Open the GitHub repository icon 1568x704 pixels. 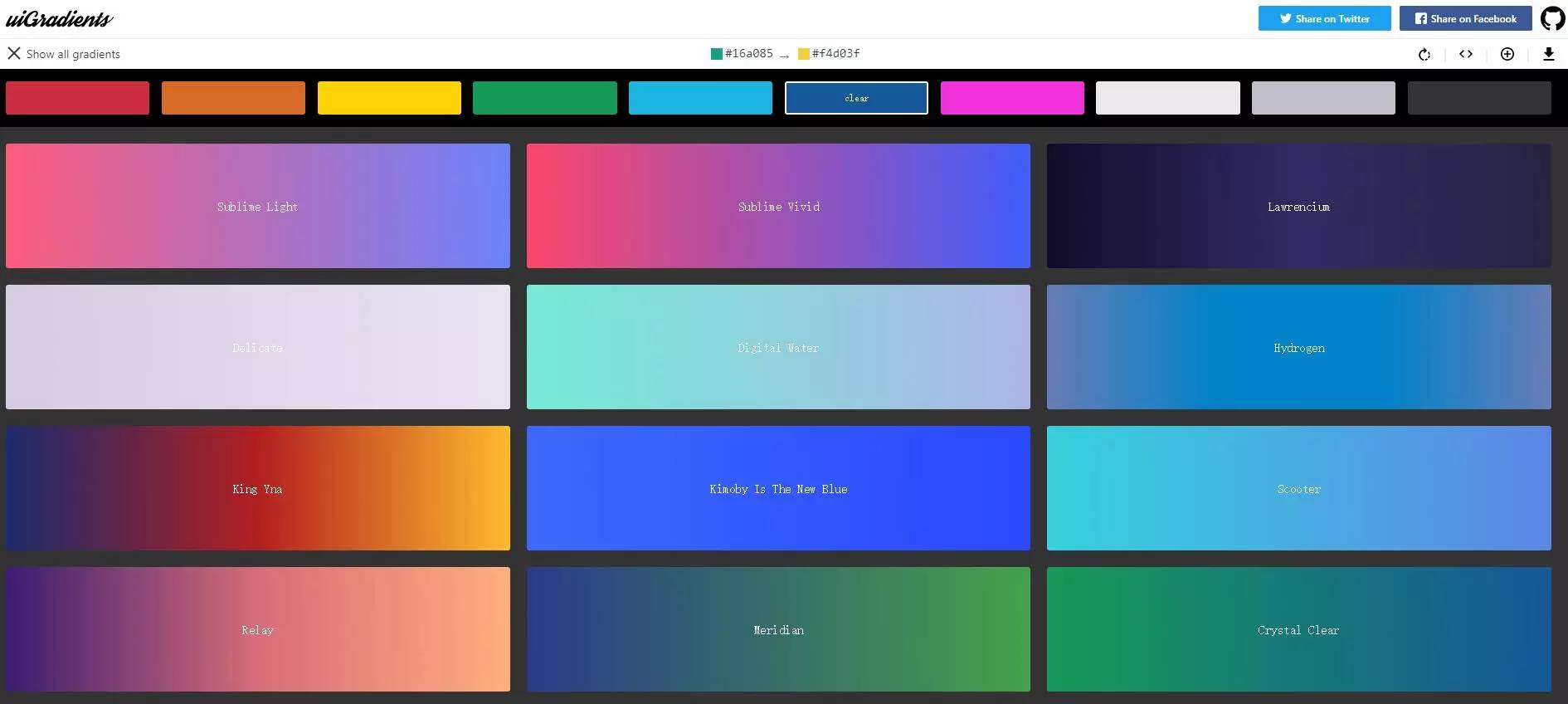tap(1552, 18)
